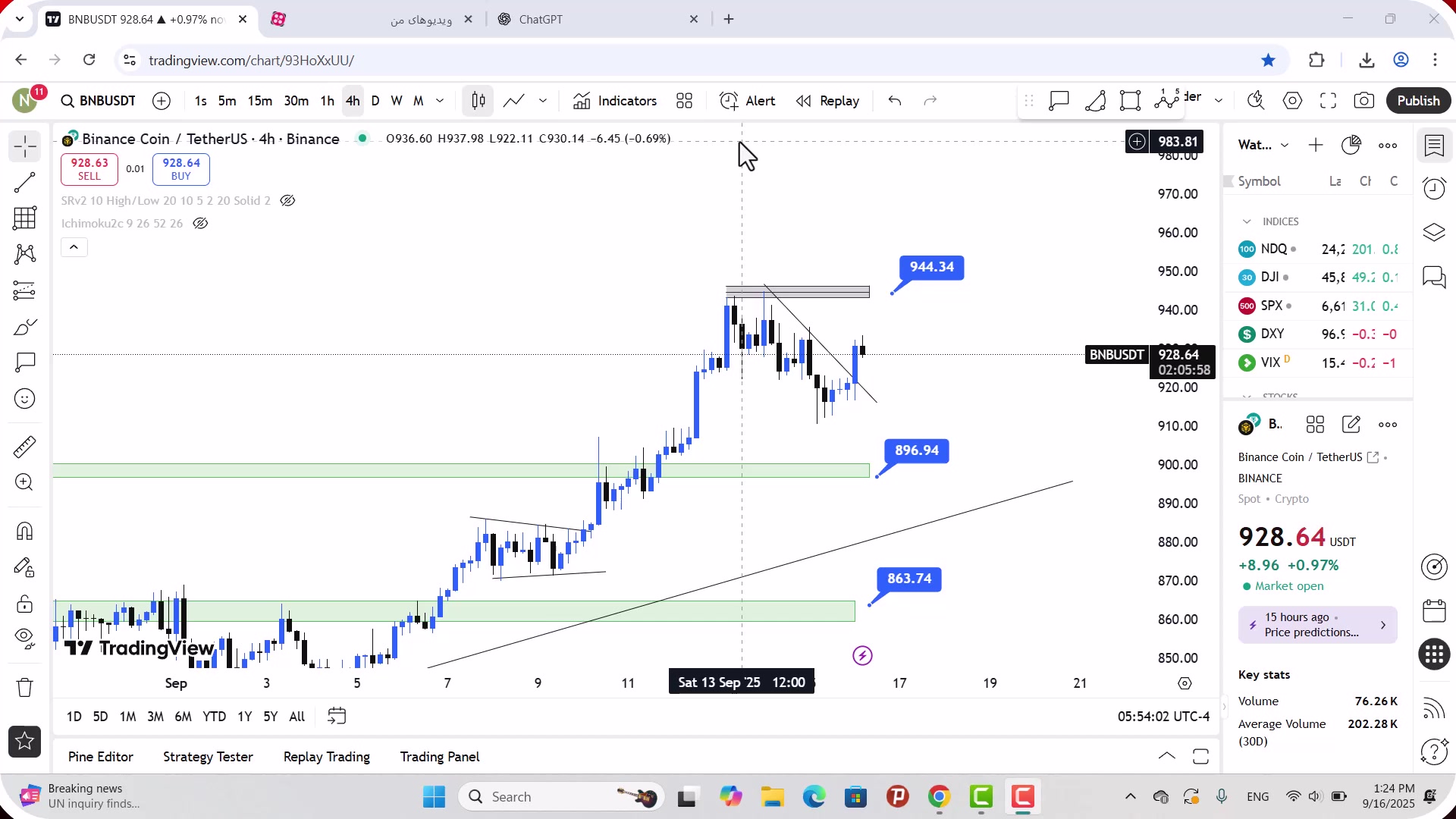The height and width of the screenshot is (819, 1456).
Task: Add symbol to compare
Action: point(162,101)
